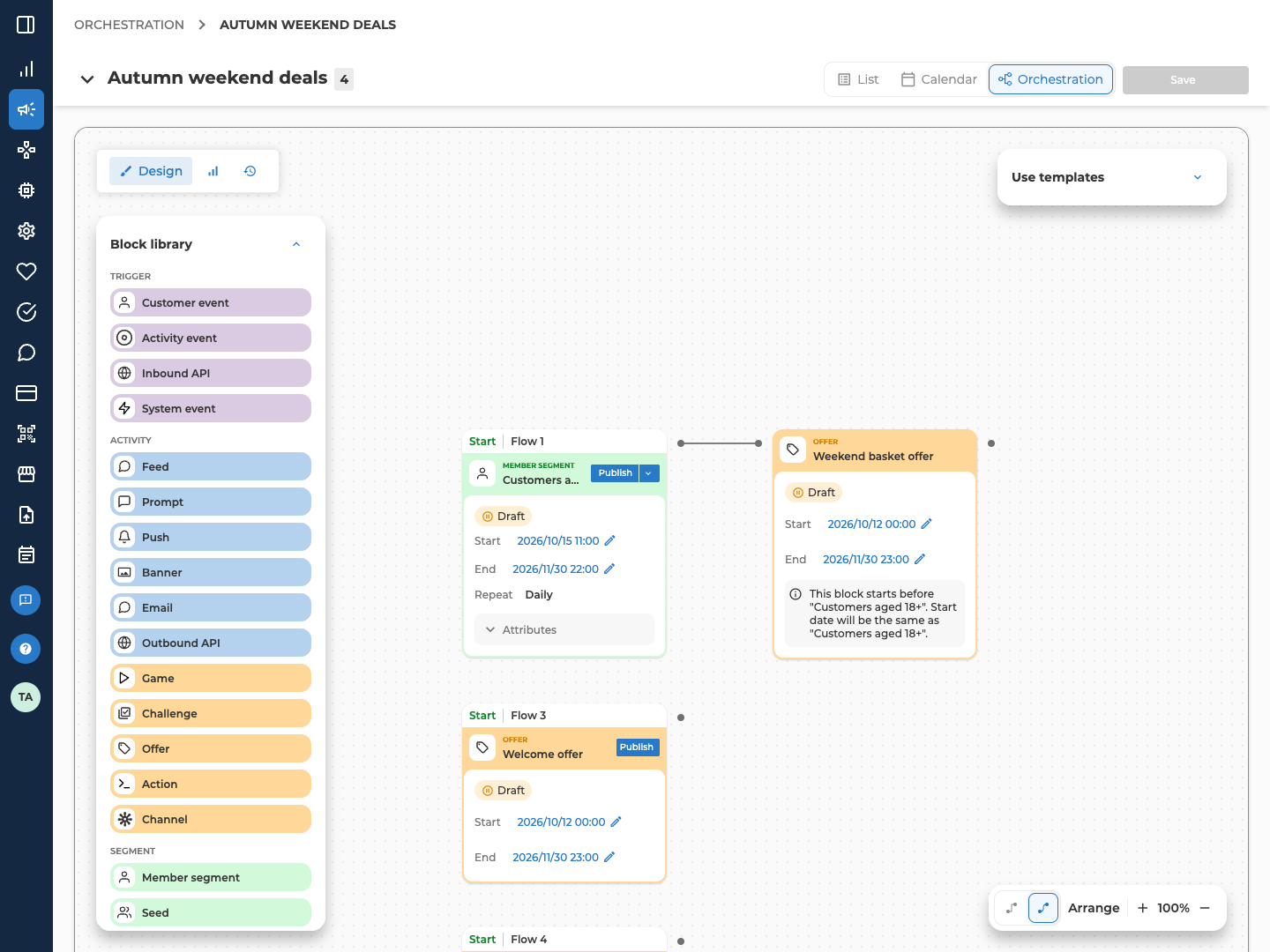Image resolution: width=1270 pixels, height=952 pixels.
Task: Open the Publish dropdown arrow on Flow 1
Action: coord(649,473)
